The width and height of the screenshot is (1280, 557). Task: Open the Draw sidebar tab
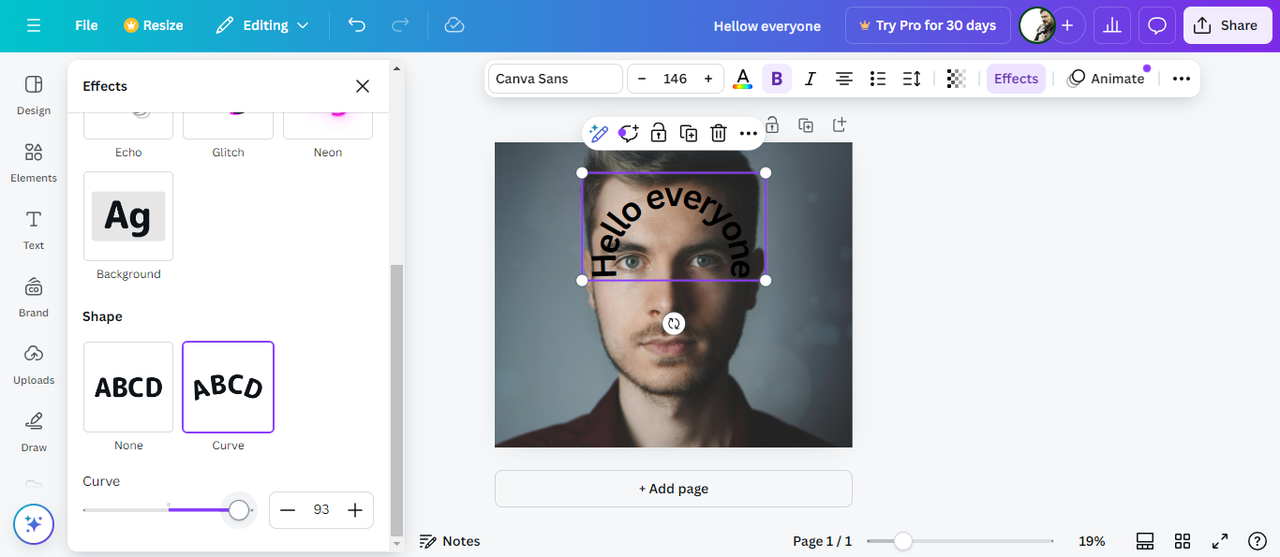tap(34, 432)
